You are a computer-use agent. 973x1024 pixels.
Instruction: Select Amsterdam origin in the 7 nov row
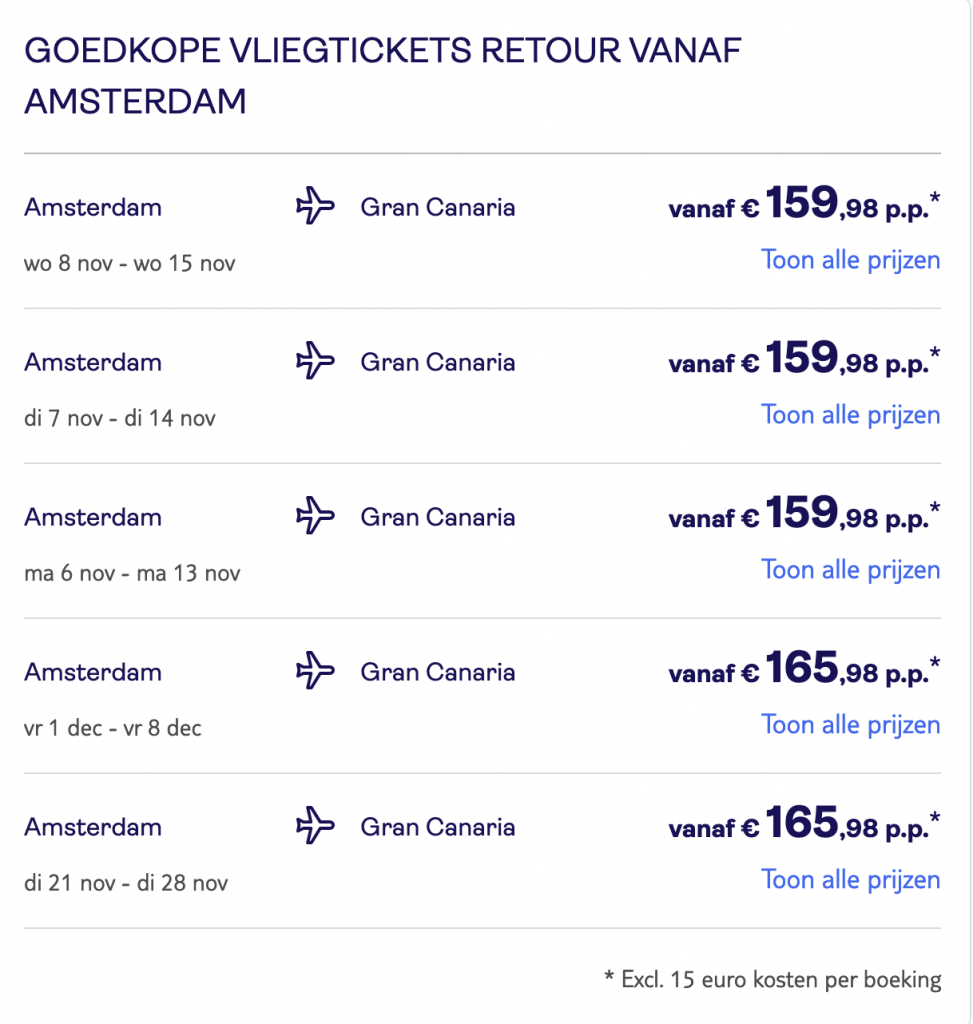pos(93,362)
